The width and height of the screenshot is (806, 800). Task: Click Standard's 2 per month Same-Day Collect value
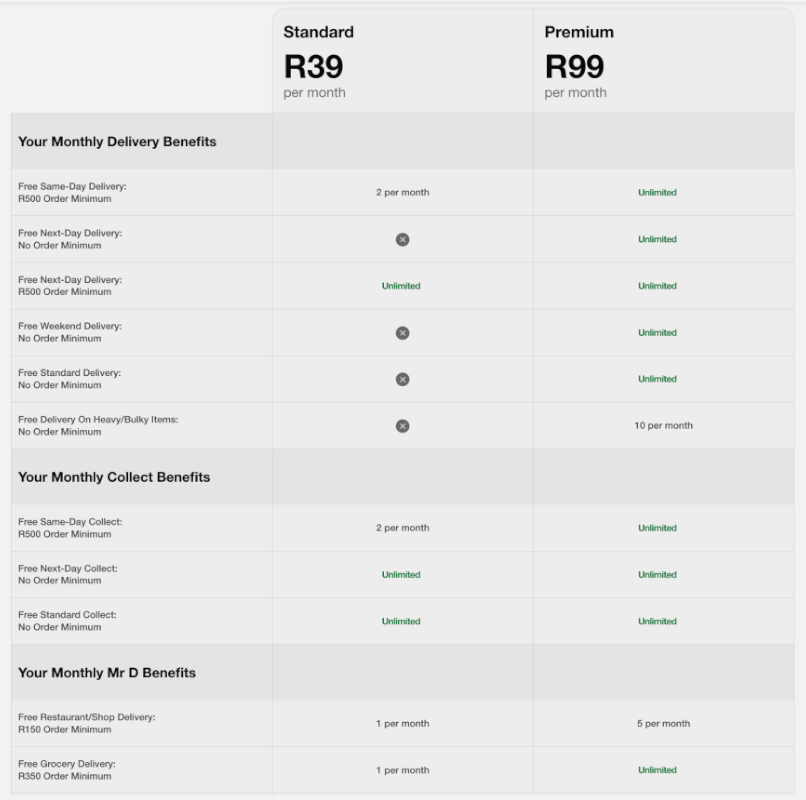(x=402, y=528)
